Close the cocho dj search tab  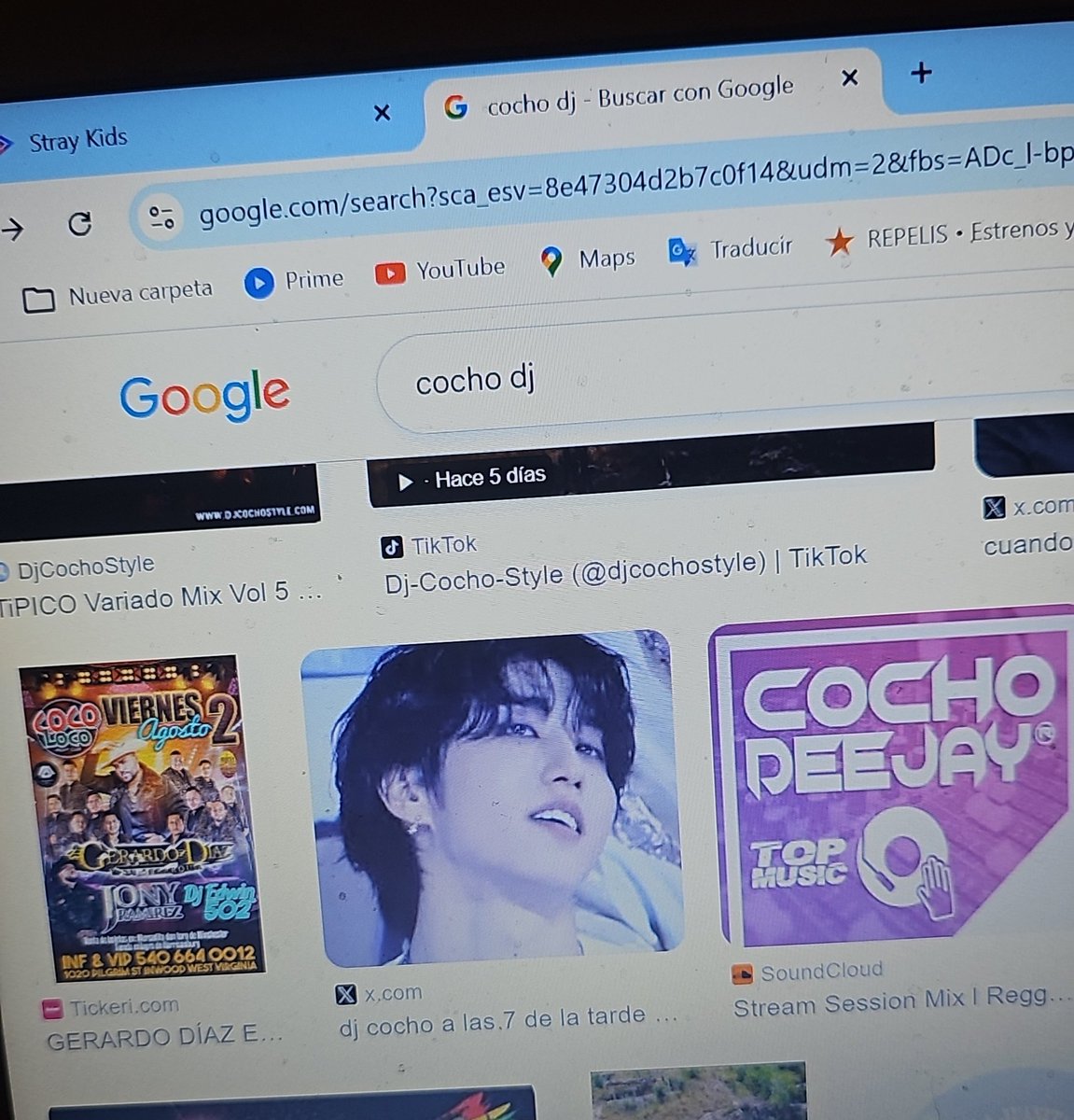tap(849, 77)
